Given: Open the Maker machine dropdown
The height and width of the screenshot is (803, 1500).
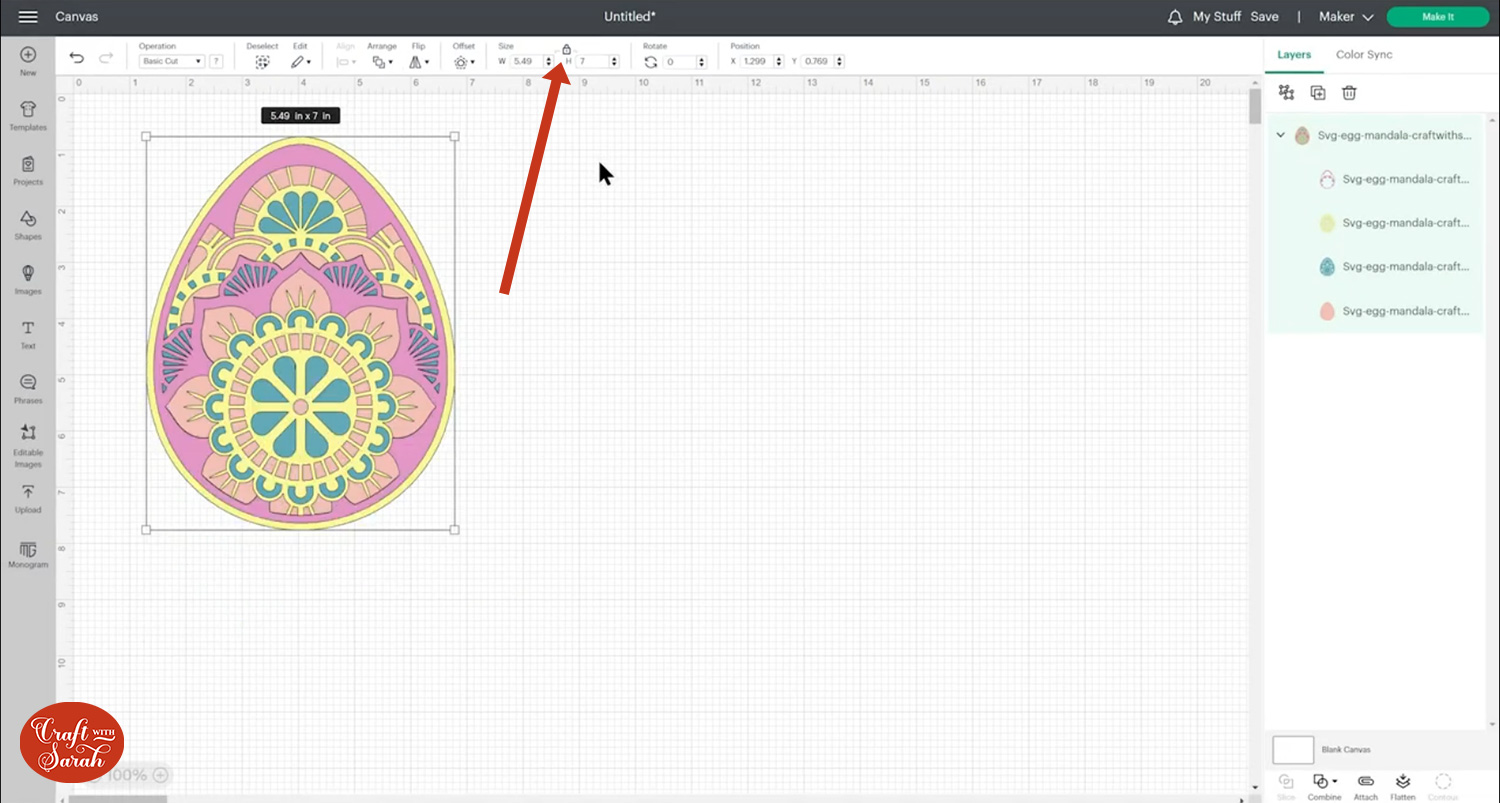Looking at the screenshot, I should (1346, 17).
